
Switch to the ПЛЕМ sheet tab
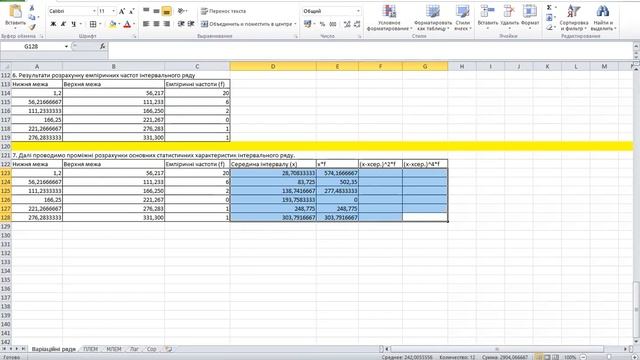click(90, 349)
